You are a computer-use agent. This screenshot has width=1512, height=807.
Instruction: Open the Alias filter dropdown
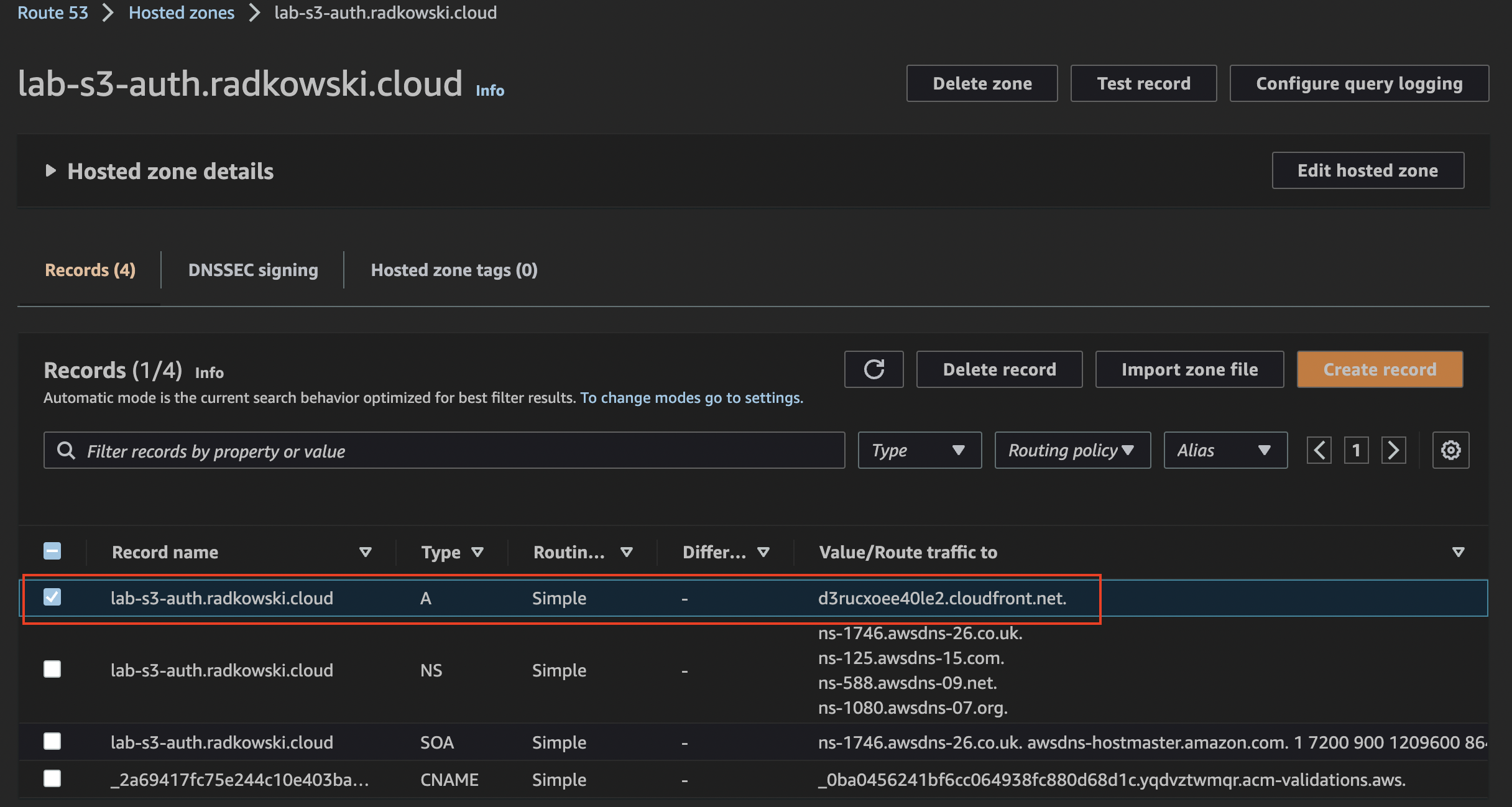tap(1225, 450)
